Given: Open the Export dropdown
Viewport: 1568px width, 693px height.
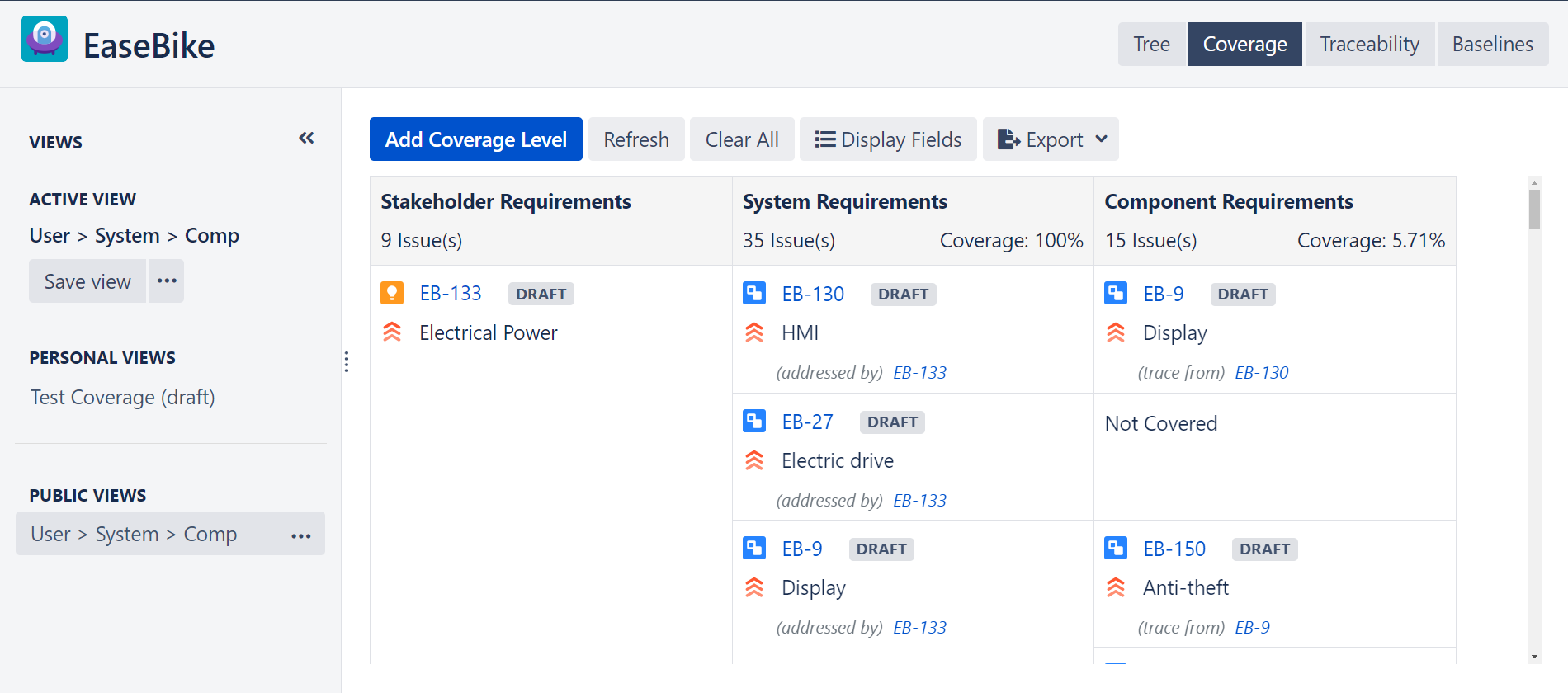Looking at the screenshot, I should [x=1051, y=139].
